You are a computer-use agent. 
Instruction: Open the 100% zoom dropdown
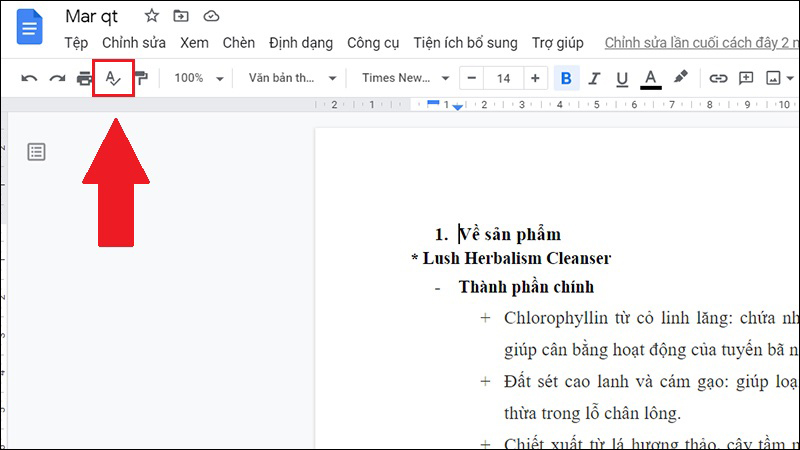(198, 78)
